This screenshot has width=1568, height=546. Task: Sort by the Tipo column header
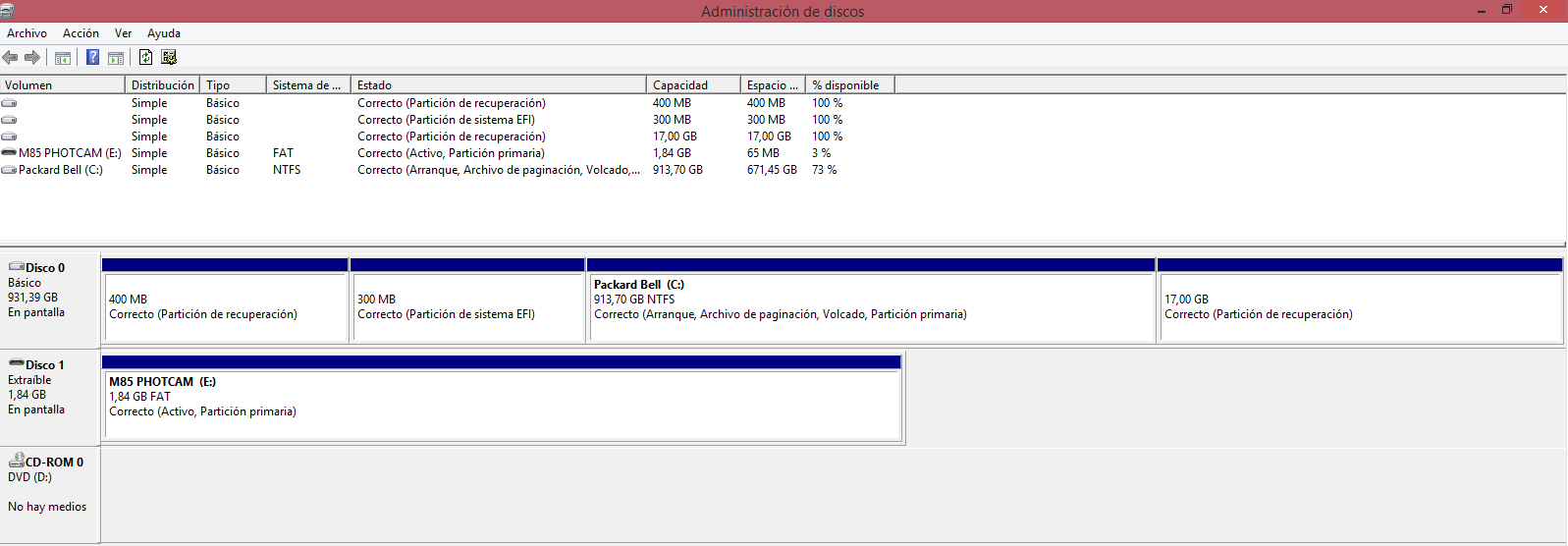(x=234, y=84)
